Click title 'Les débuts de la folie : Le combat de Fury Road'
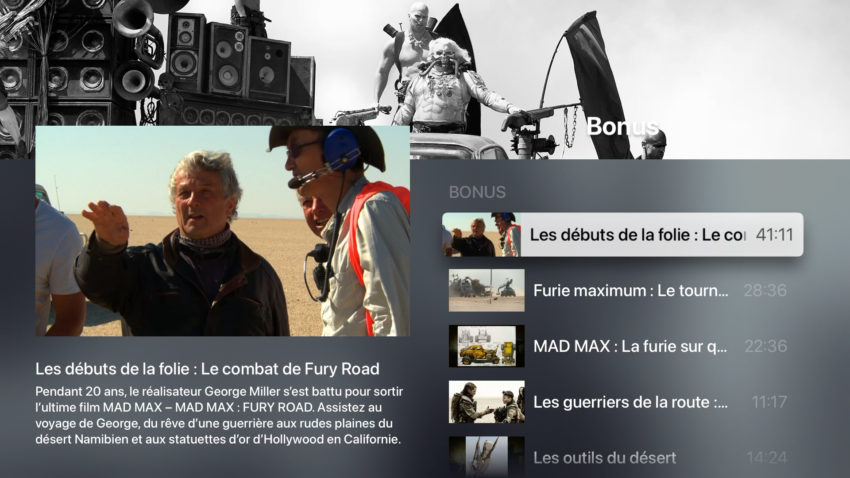The image size is (850, 478). click(207, 369)
